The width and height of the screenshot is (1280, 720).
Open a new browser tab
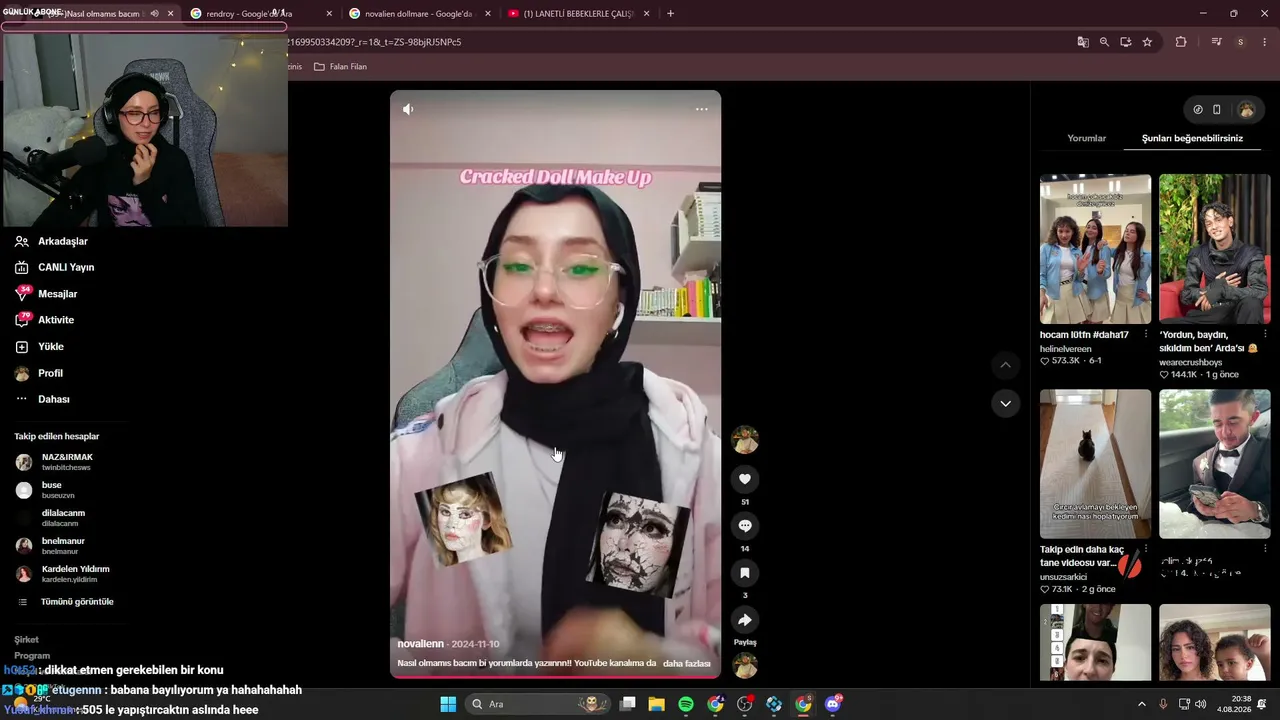point(670,14)
